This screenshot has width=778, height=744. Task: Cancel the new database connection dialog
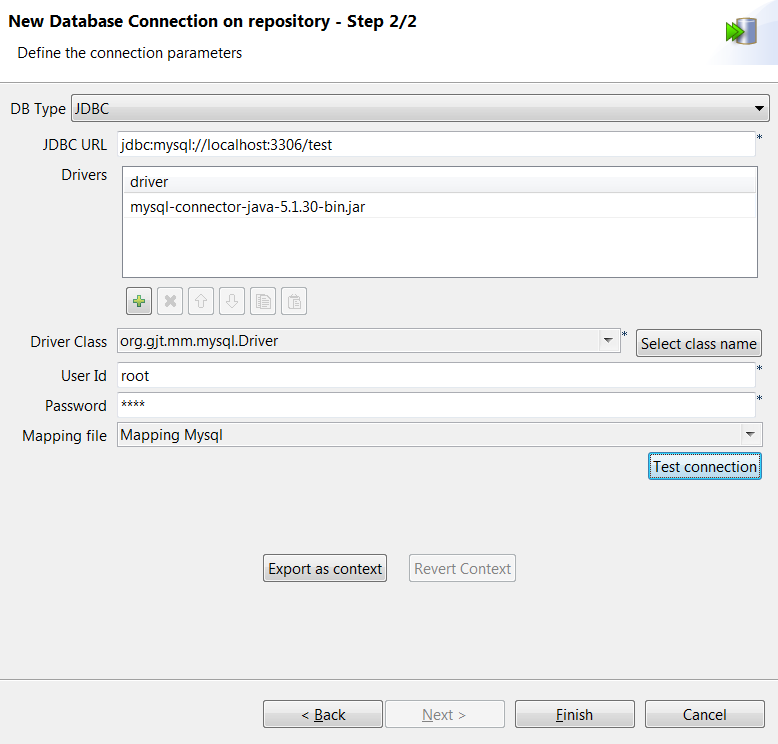tap(704, 715)
